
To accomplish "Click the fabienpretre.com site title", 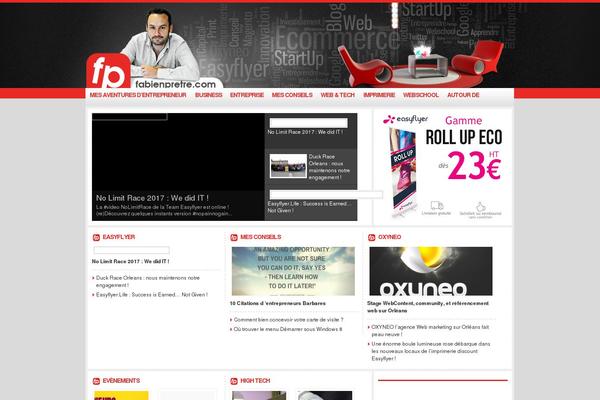I will click(x=176, y=84).
